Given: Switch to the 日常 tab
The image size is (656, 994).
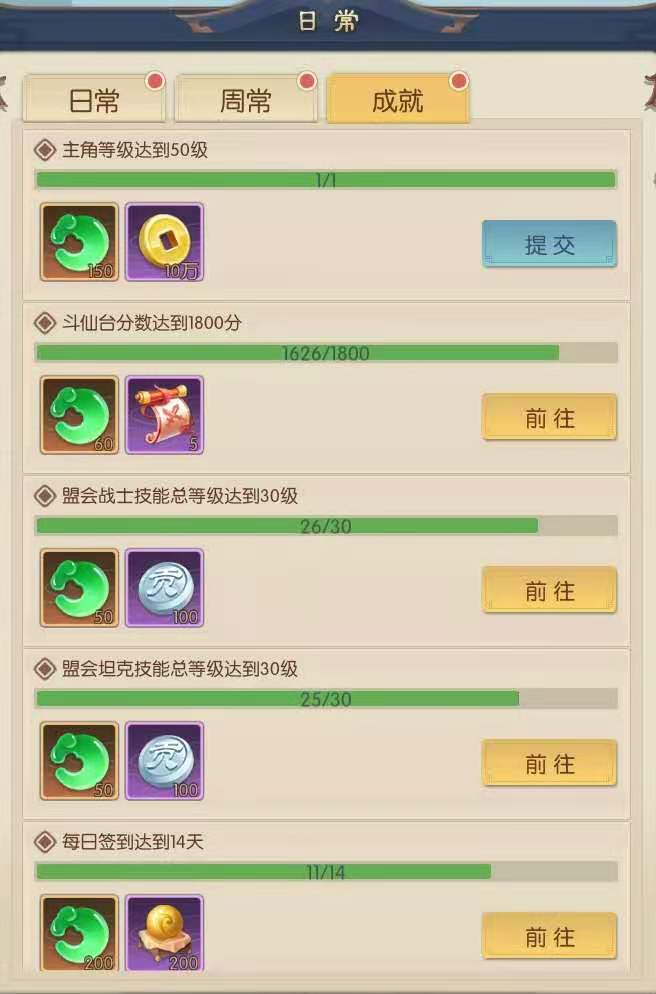Looking at the screenshot, I should point(94,99).
